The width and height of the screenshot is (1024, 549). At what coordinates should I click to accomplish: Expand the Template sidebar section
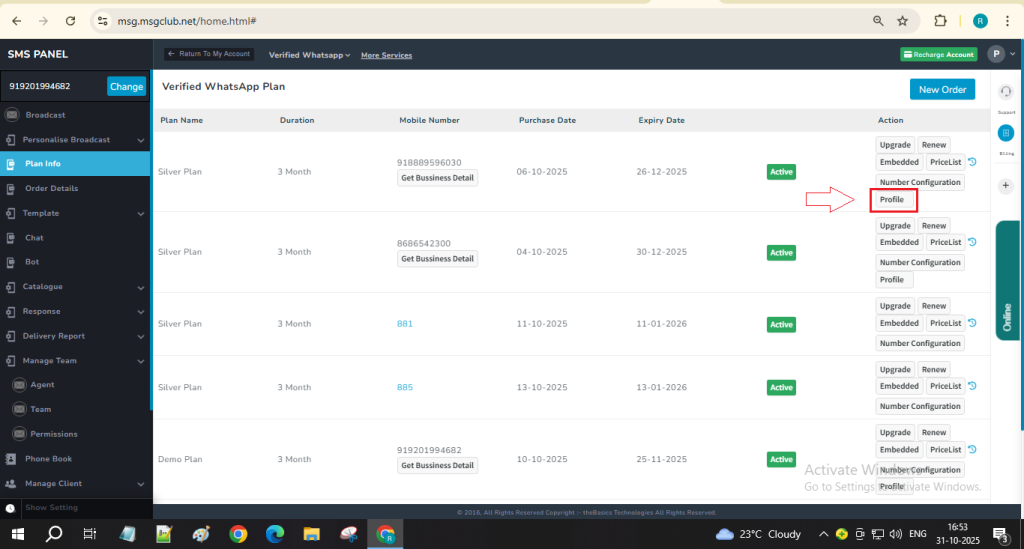[41, 213]
